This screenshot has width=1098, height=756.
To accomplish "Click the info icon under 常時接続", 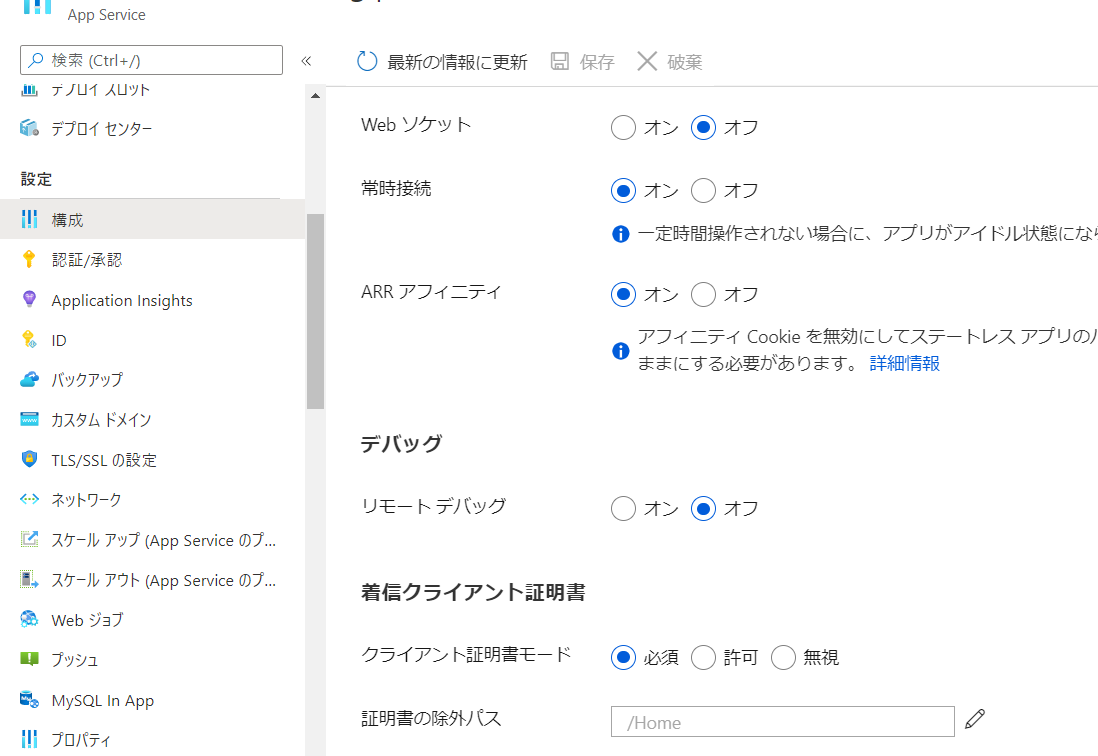I will (620, 234).
